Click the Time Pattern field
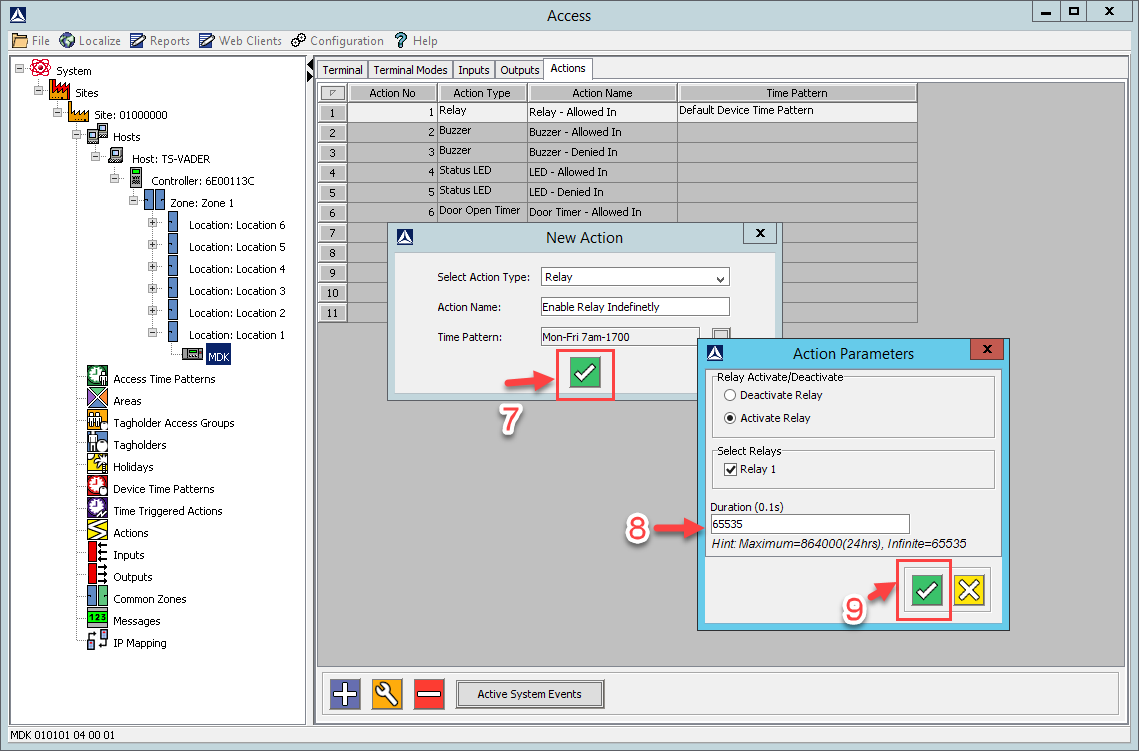 620,336
